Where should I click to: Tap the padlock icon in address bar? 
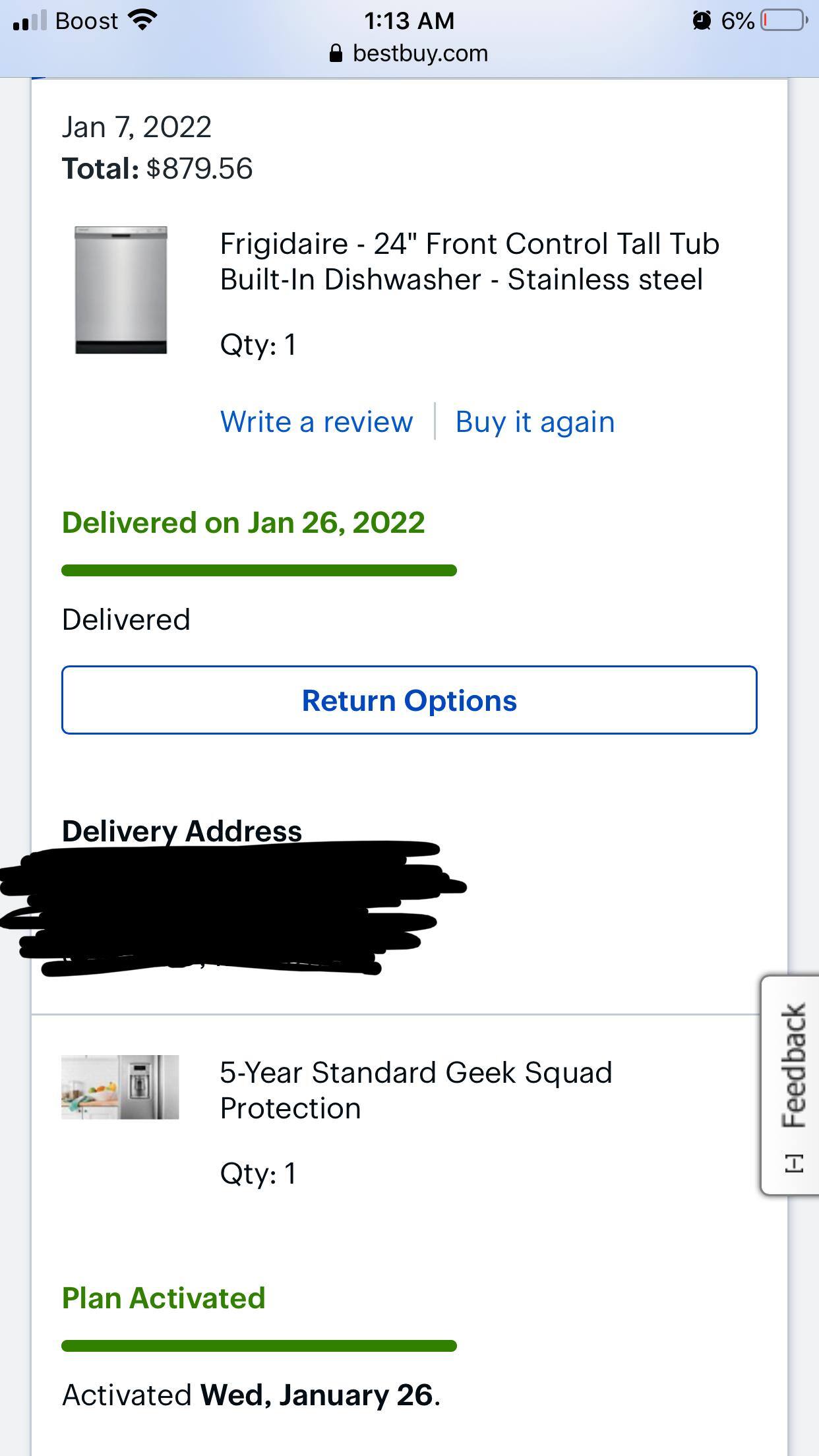pyautogui.click(x=336, y=53)
